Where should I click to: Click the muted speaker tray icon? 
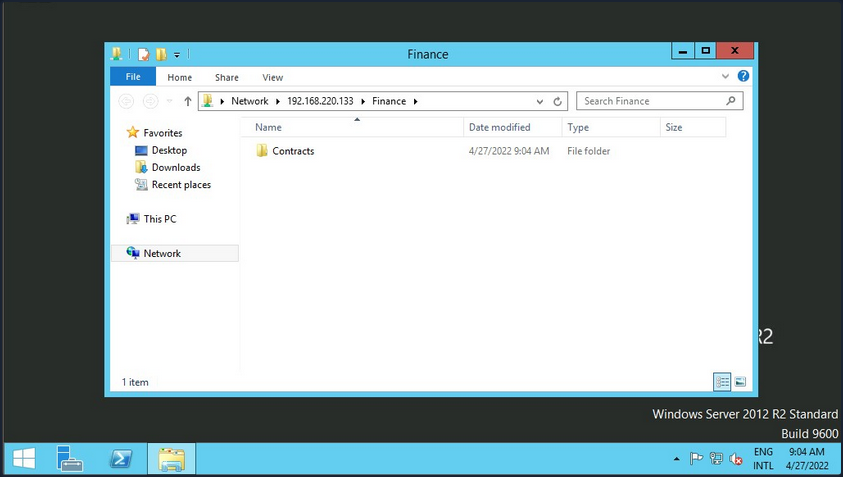736,459
